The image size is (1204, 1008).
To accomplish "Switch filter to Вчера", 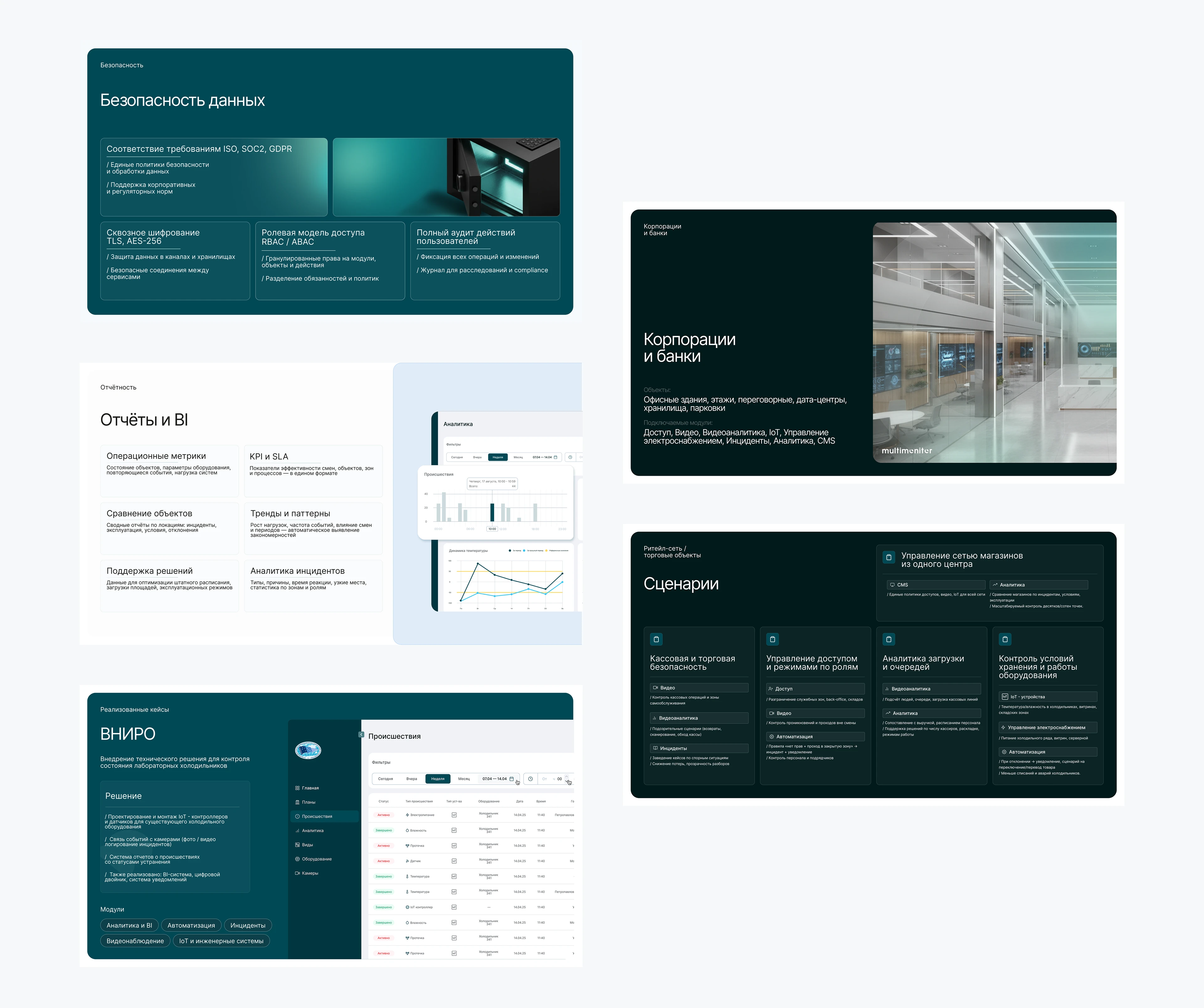I will (x=412, y=779).
